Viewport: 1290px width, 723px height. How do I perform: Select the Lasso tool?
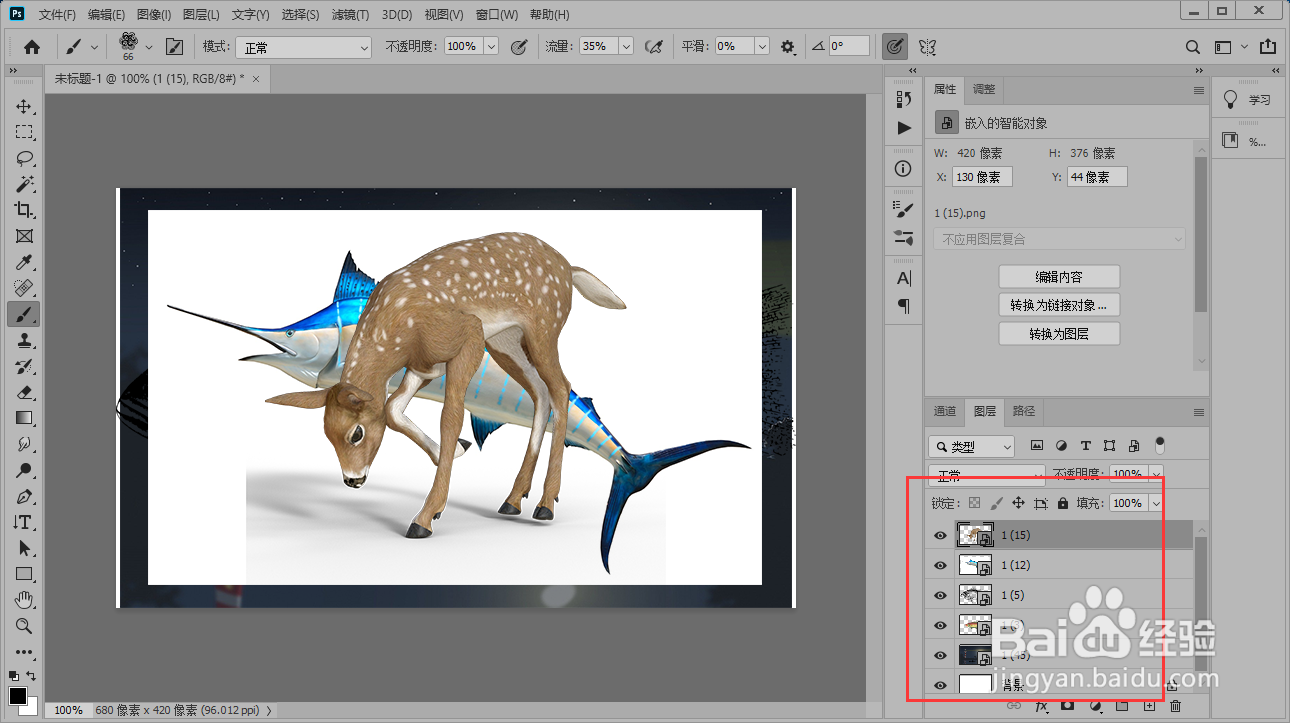coord(24,159)
